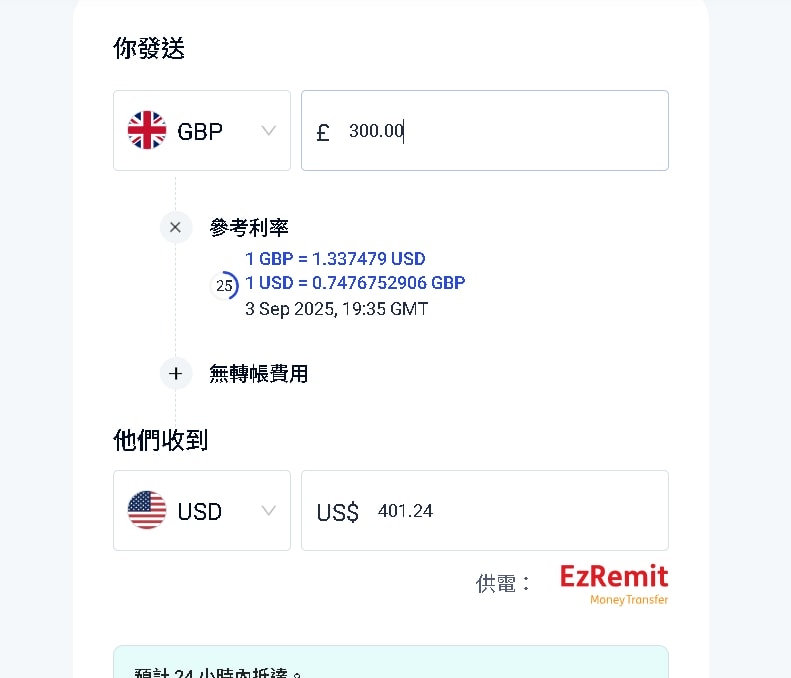Click the US$ currency symbol
This screenshot has width=791, height=678.
point(337,512)
